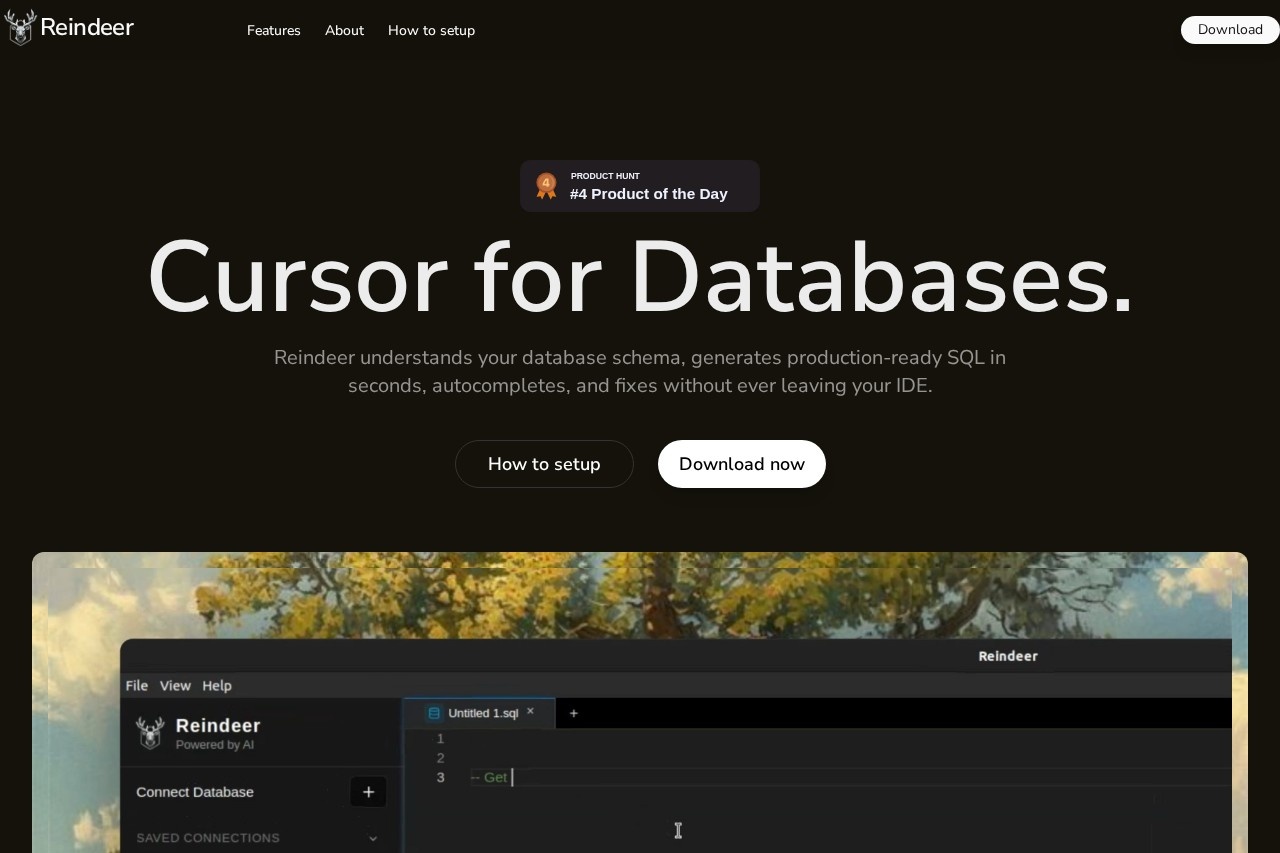
Task: Go to Features in the top navigation
Action: [273, 30]
